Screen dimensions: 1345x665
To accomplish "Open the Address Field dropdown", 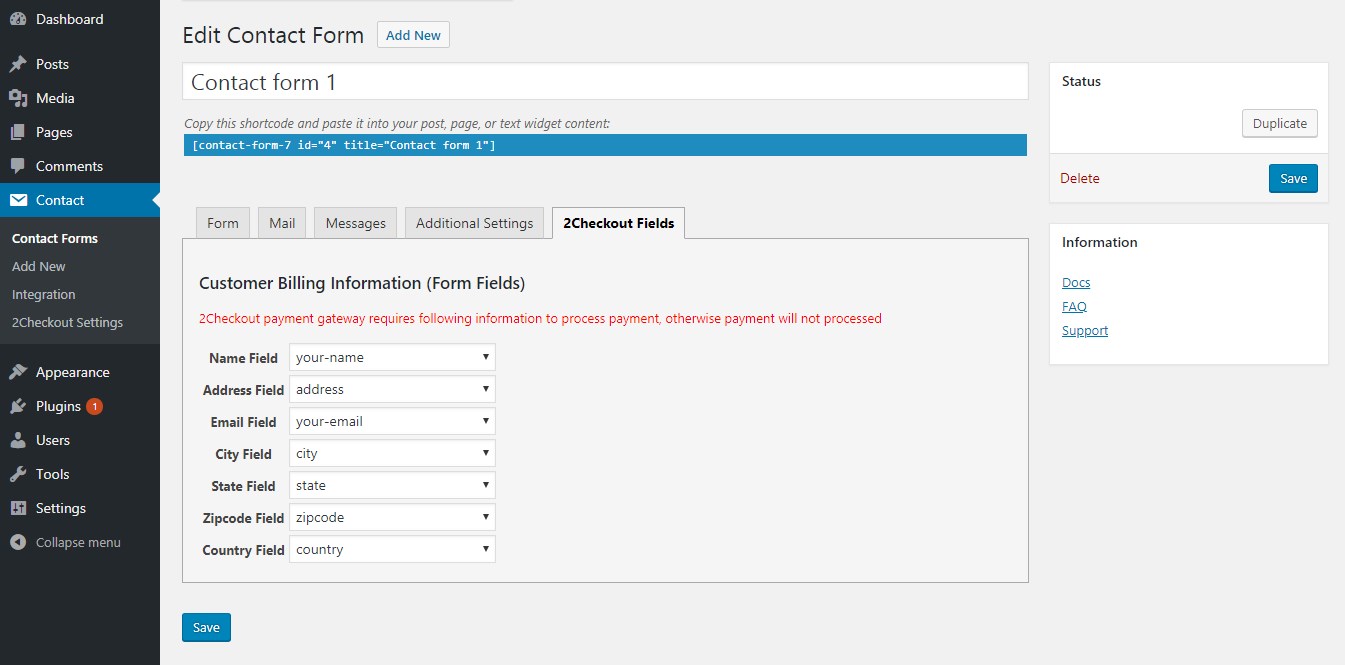I will click(392, 389).
